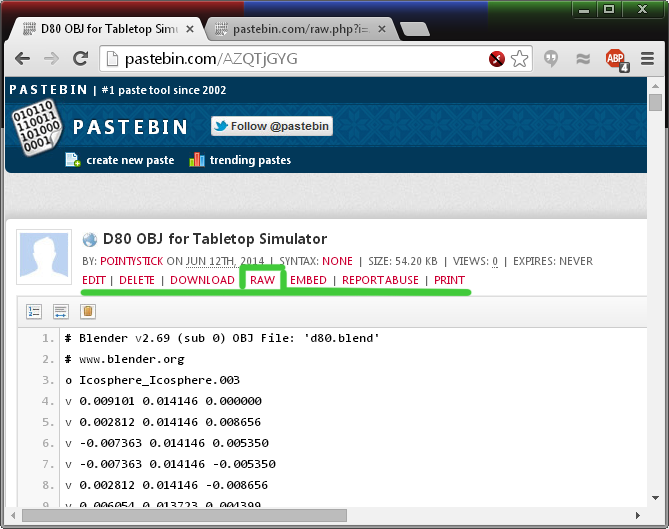The height and width of the screenshot is (529, 669).
Task: Click the create new paste icon
Action: (x=73, y=160)
